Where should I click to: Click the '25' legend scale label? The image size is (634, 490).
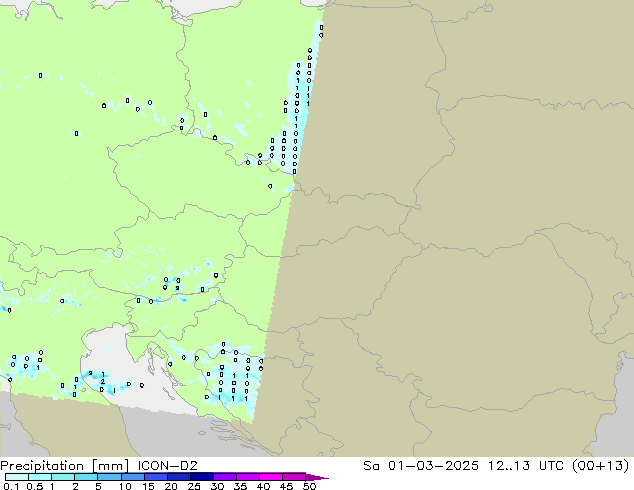tap(194, 486)
